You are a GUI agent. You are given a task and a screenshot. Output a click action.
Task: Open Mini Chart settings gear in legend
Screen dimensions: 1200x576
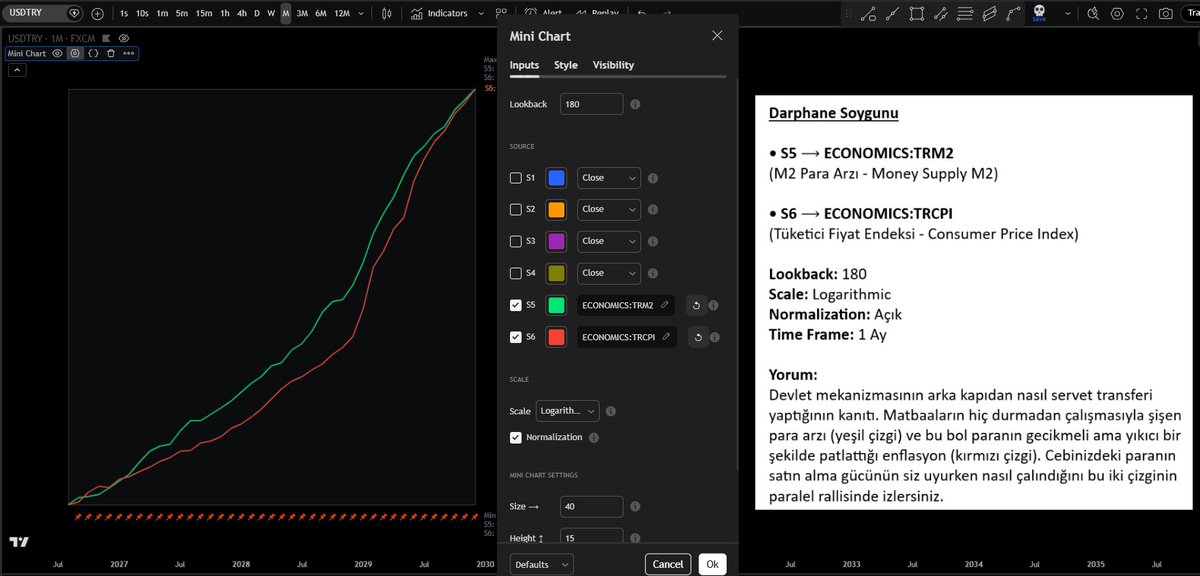tap(75, 53)
